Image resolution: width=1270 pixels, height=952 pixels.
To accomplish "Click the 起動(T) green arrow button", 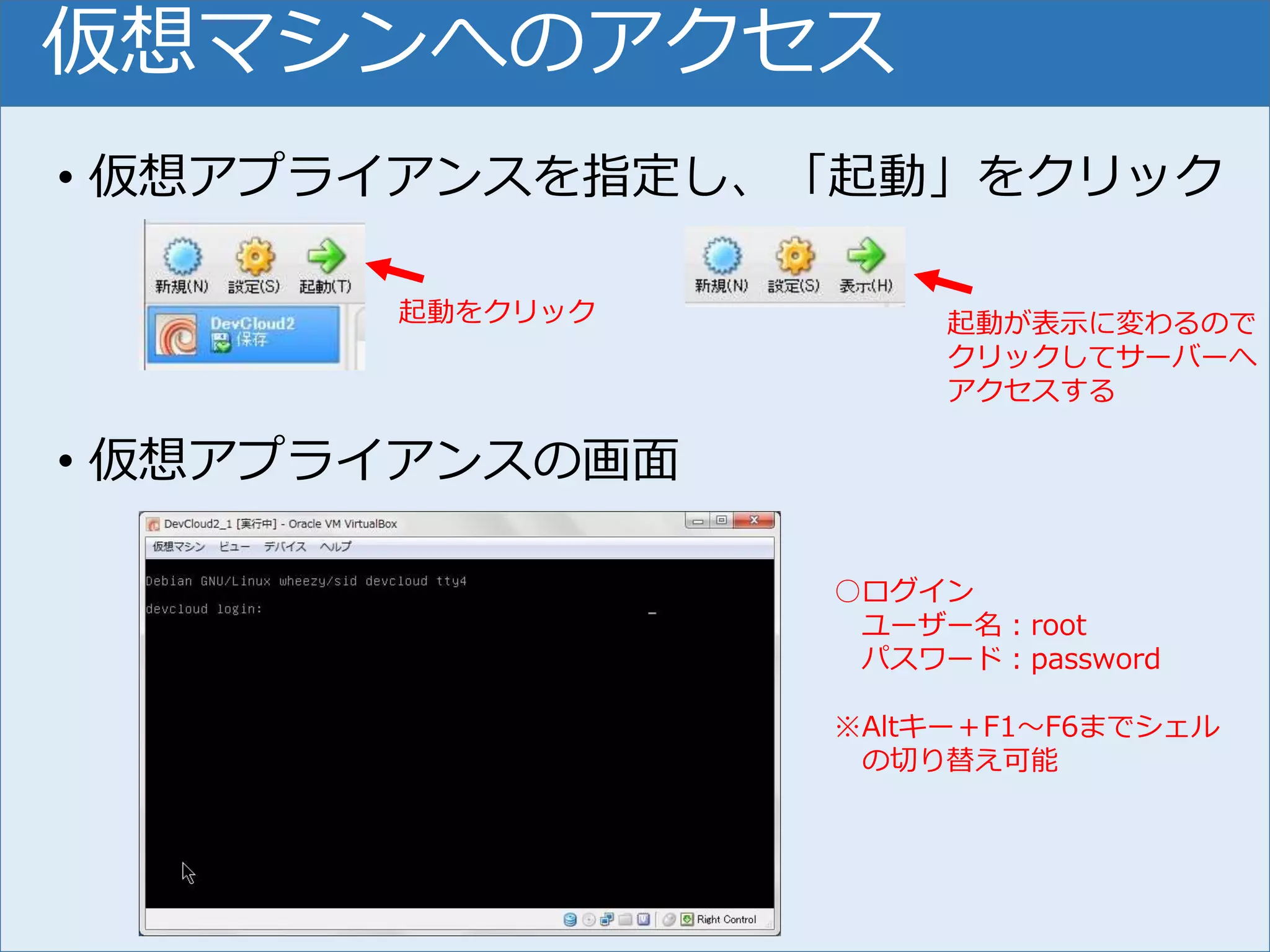I will [326, 267].
